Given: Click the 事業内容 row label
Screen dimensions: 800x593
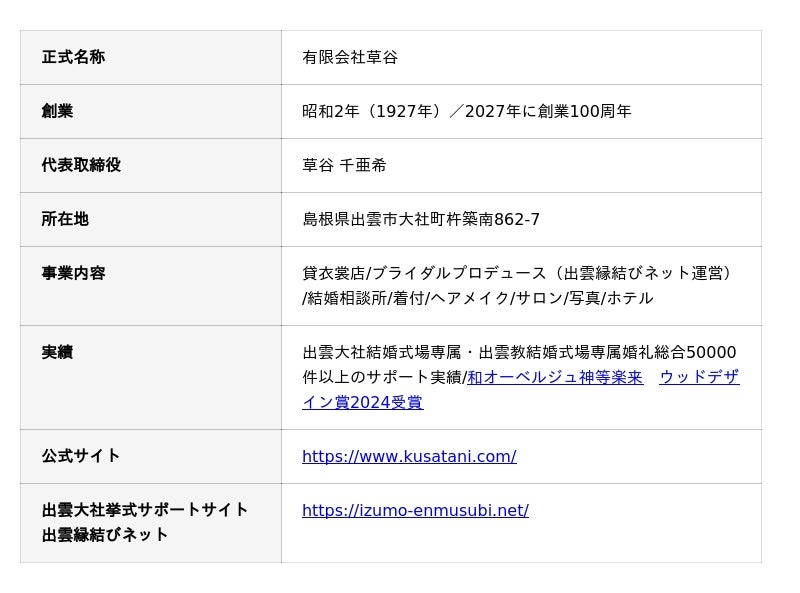Looking at the screenshot, I should (73, 273).
